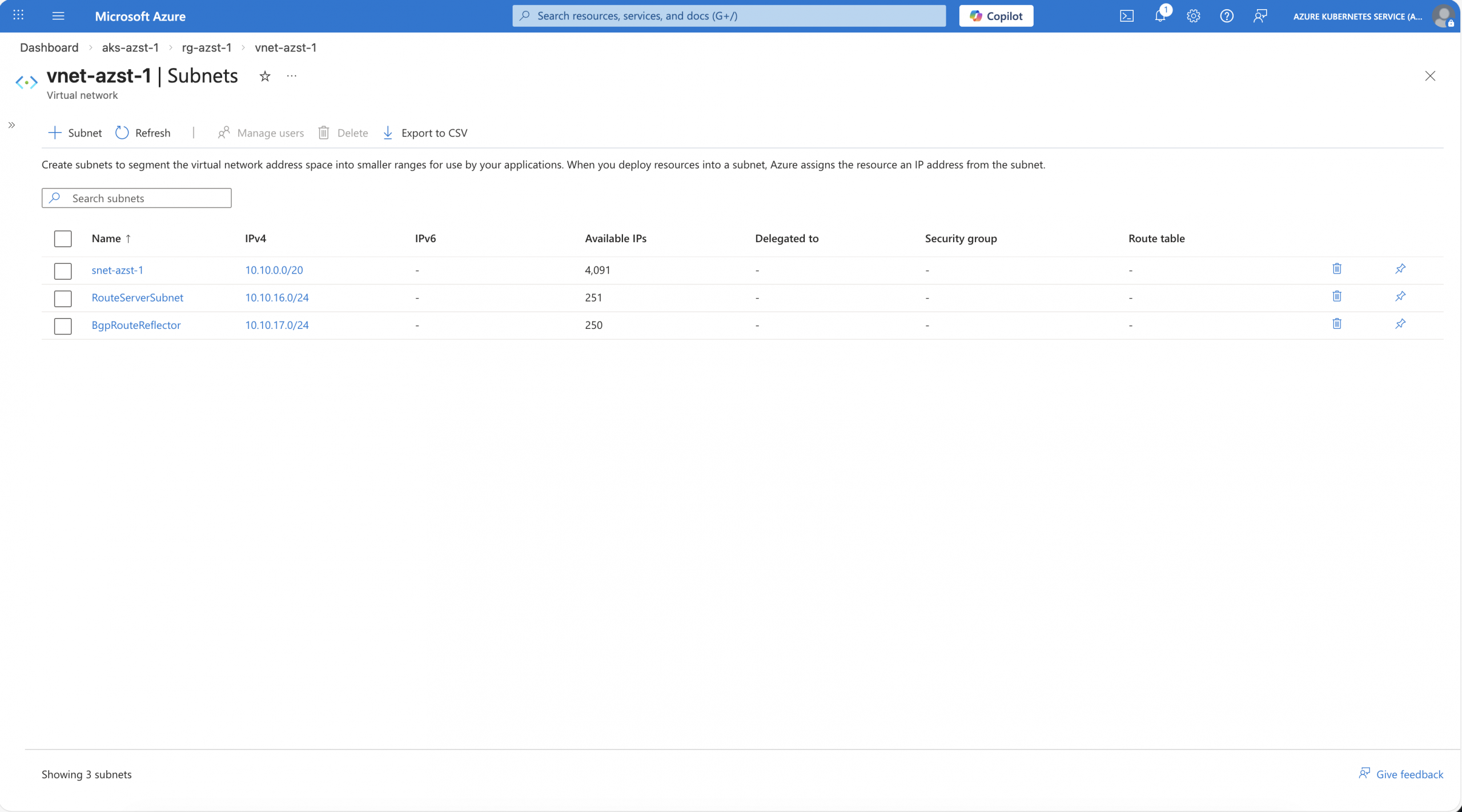Open the notifications bell
The height and width of the screenshot is (812, 1462).
(x=1160, y=16)
